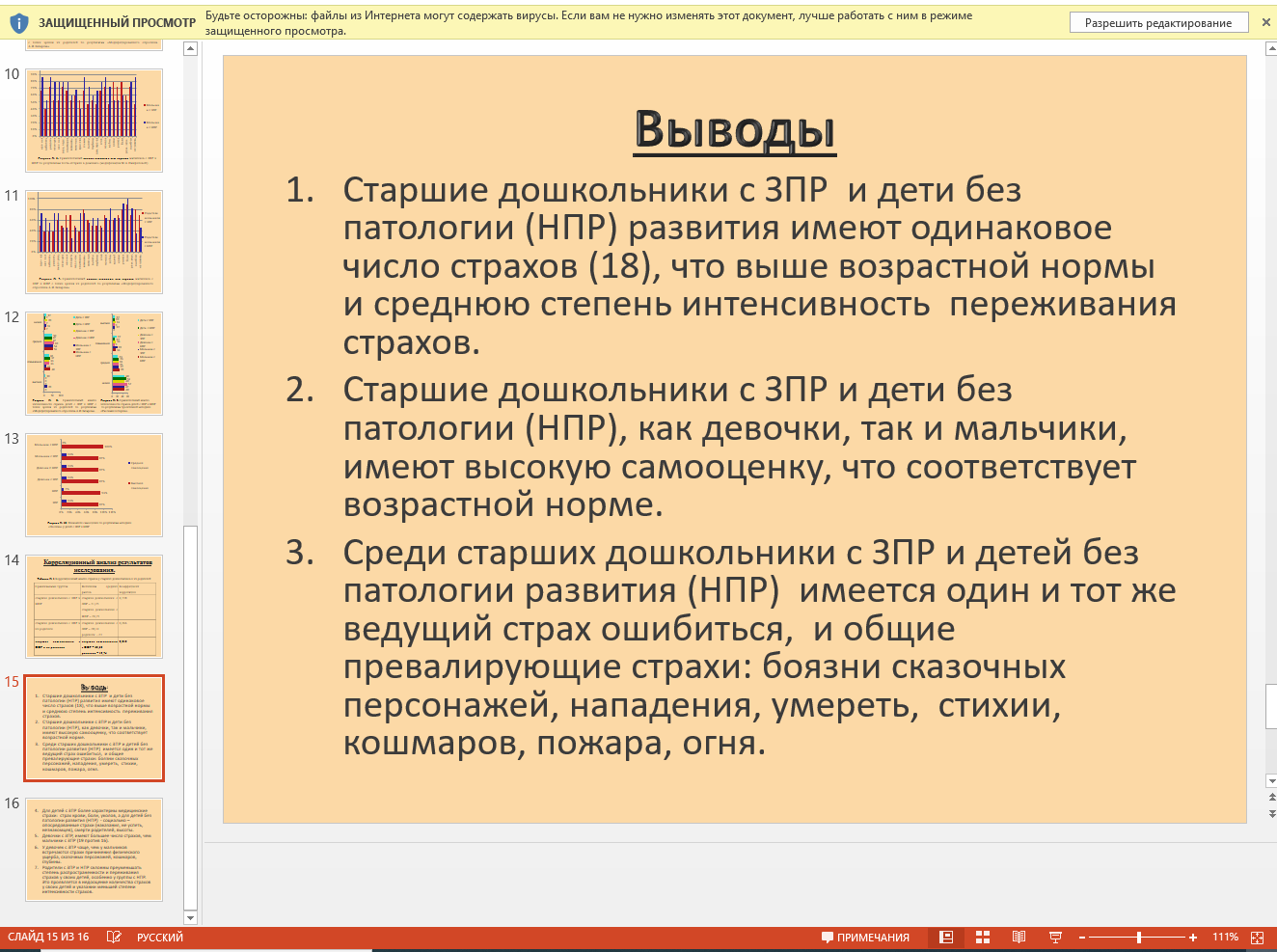Screen dimensions: 1277x952
Task: Close the protected view warning bar
Action: pos(1266,22)
